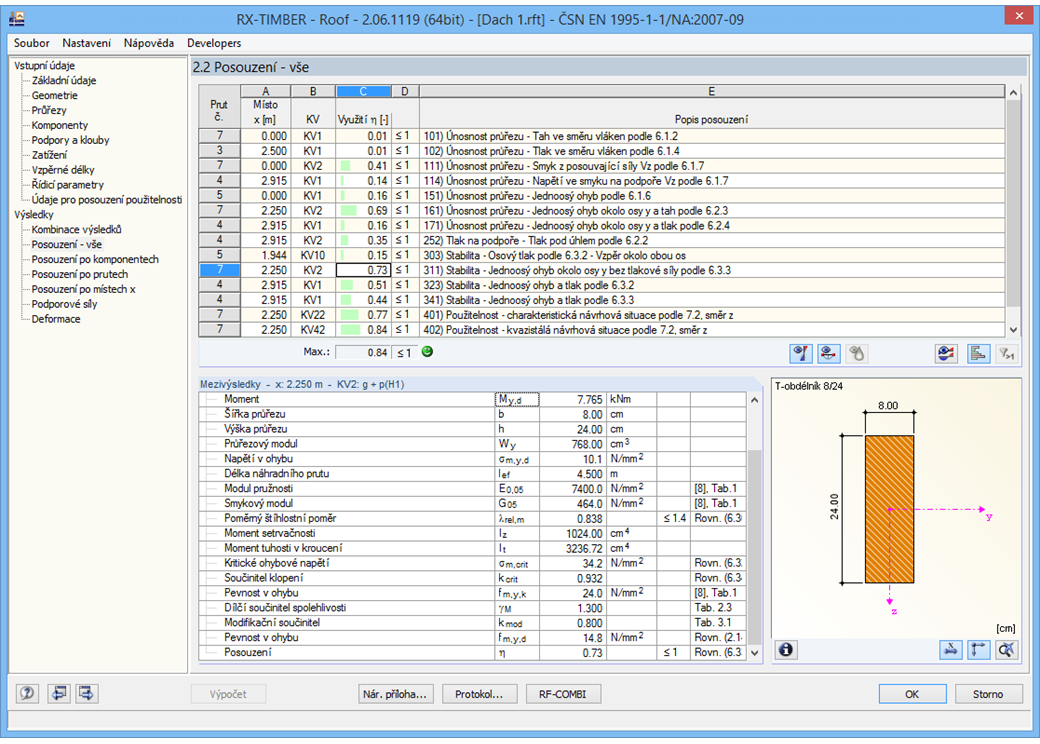Screen dimensions: 1040x744
Task: Click the greyed eye-with-drop view icon
Action: pyautogui.click(x=856, y=353)
